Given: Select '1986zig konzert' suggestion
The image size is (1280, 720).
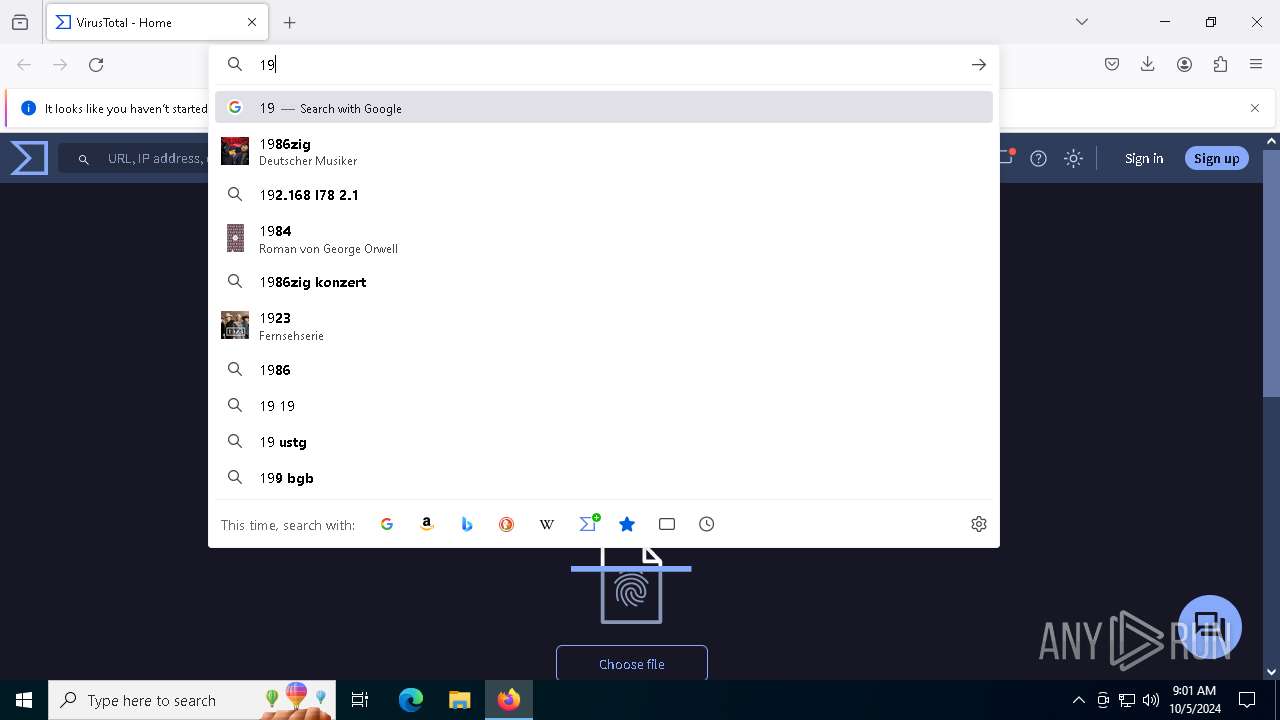Looking at the screenshot, I should pos(604,282).
